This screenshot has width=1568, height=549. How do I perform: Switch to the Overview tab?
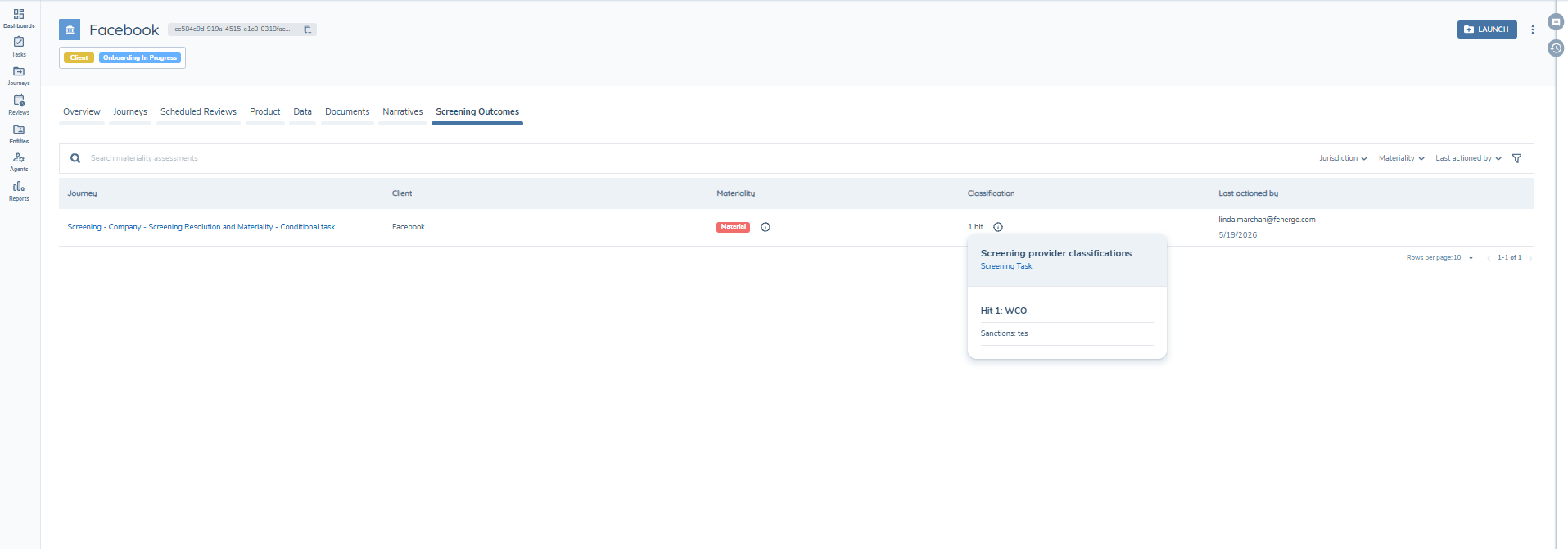point(82,112)
